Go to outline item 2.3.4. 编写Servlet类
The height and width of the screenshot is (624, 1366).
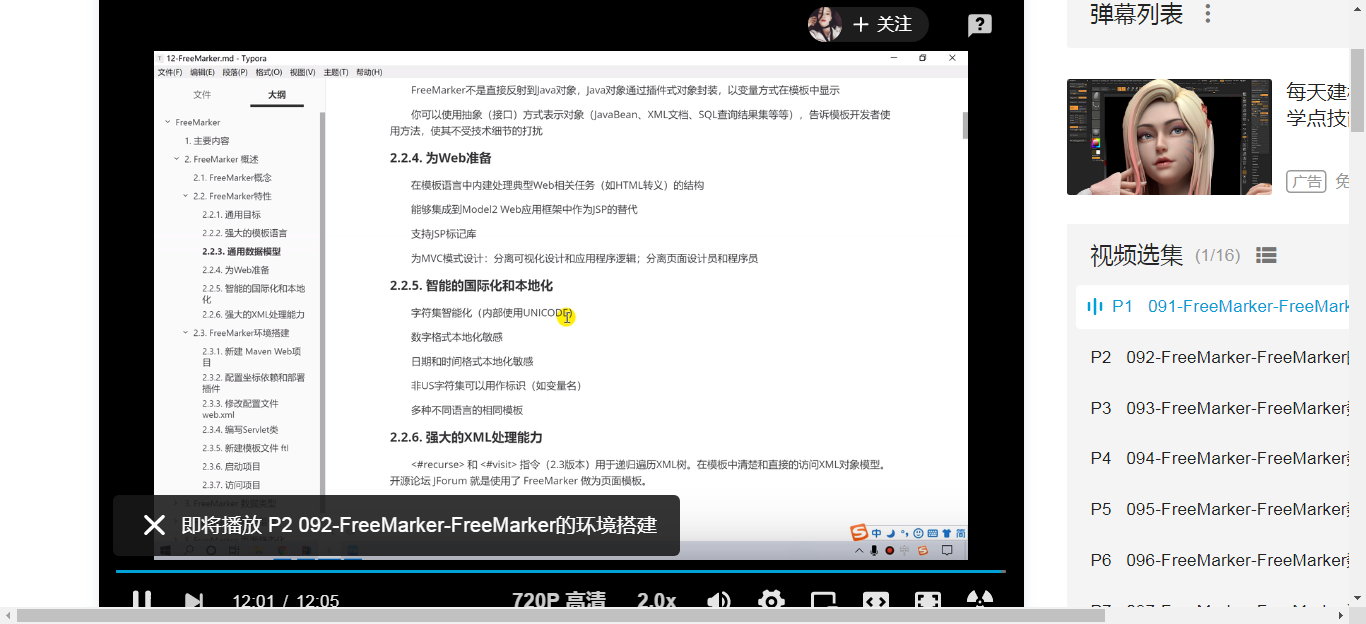click(240, 430)
